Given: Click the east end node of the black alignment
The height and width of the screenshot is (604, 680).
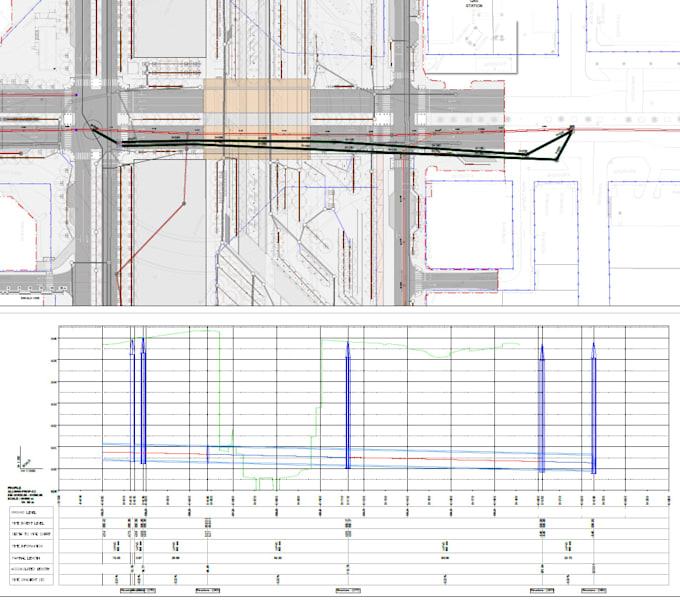Looking at the screenshot, I should 572,128.
